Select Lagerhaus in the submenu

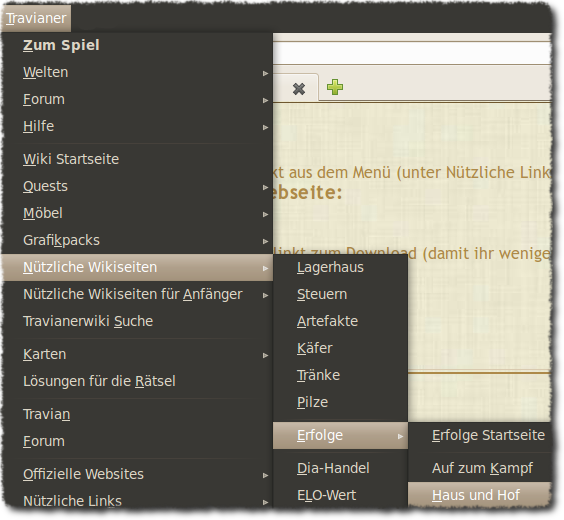(x=340, y=268)
